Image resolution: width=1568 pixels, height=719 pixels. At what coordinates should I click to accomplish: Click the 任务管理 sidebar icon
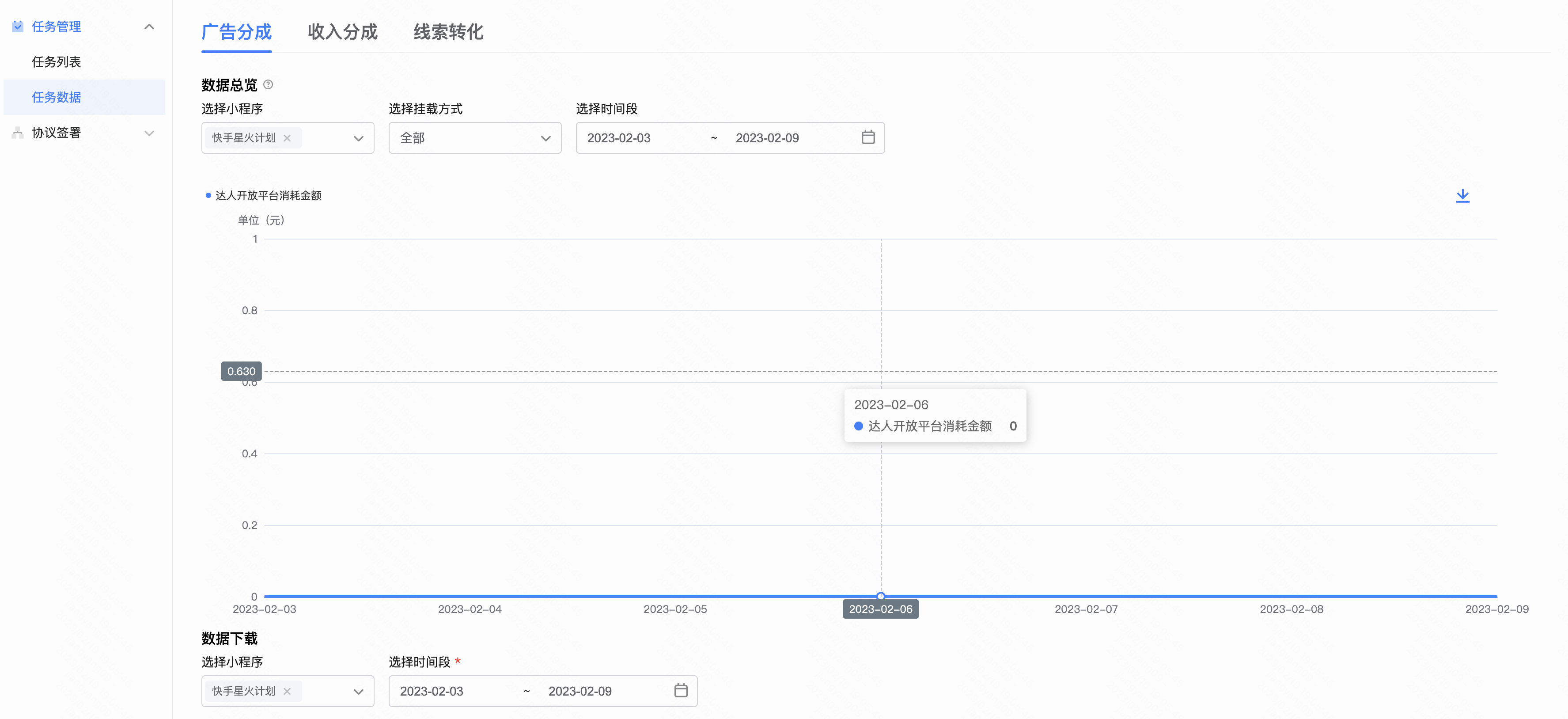(x=18, y=26)
